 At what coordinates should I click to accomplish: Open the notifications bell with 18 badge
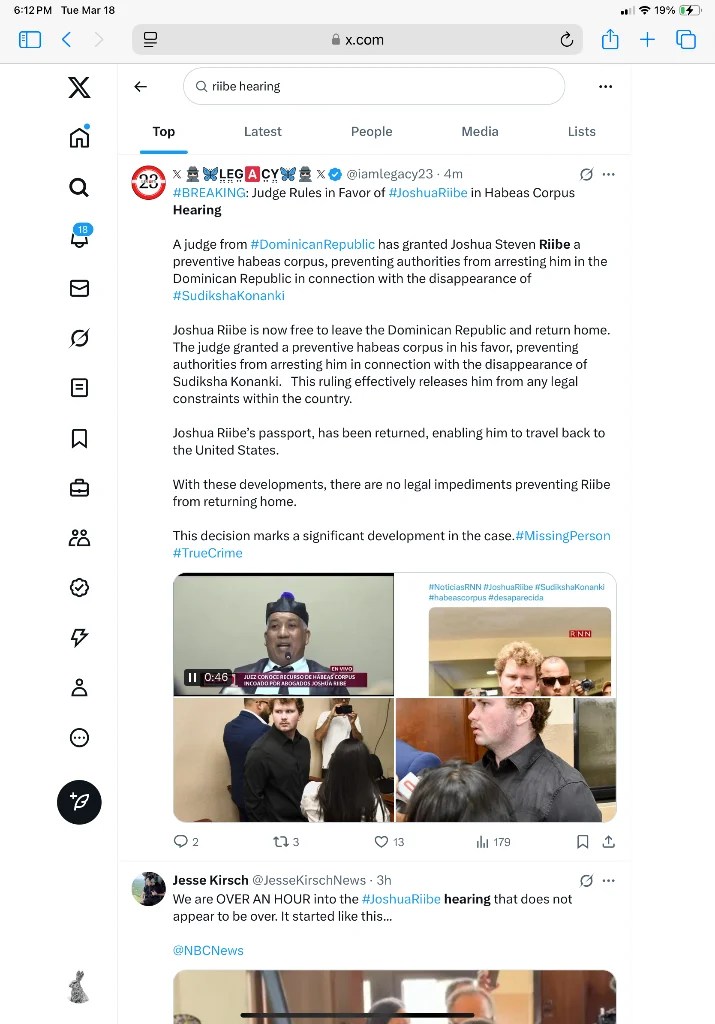tap(80, 237)
